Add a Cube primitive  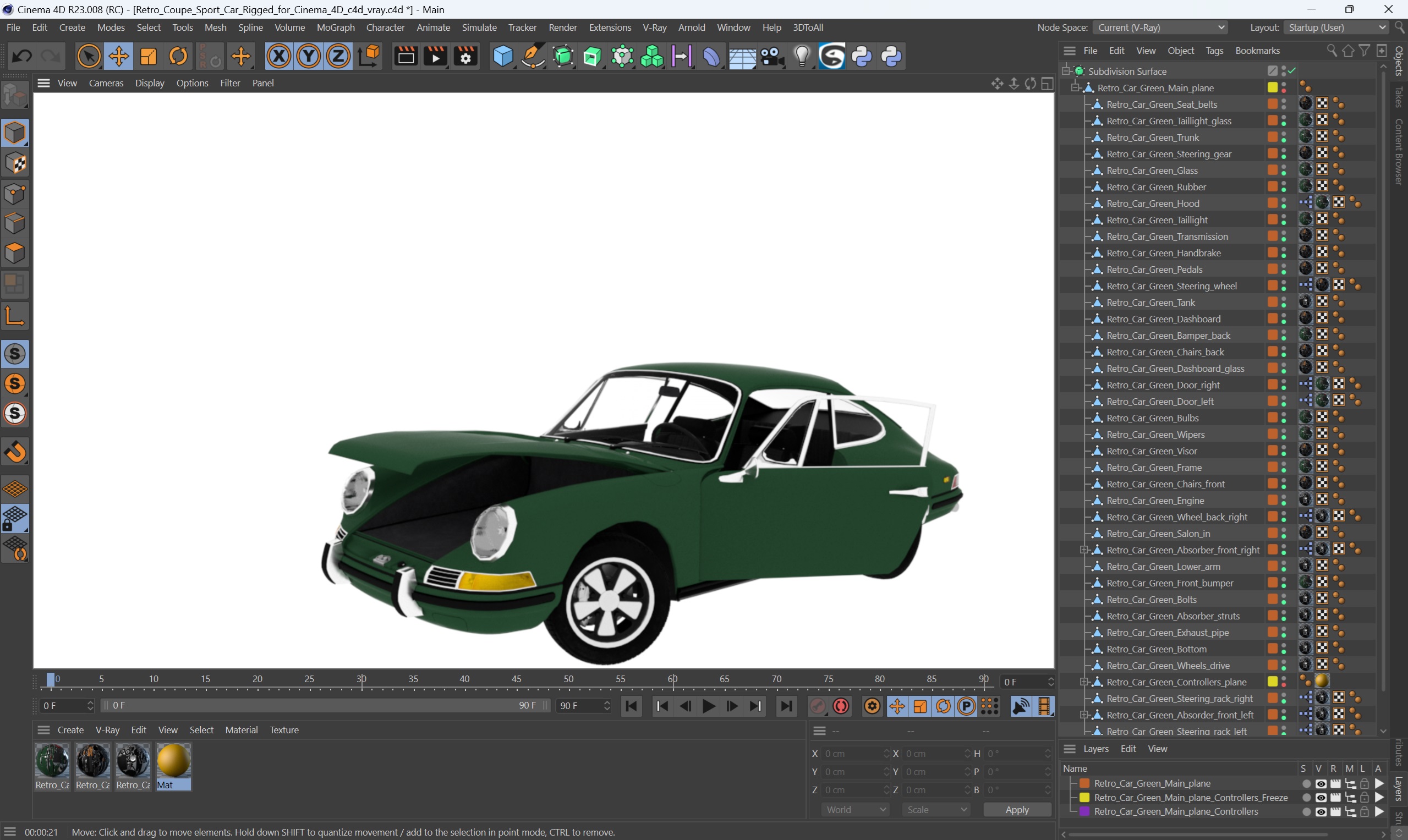click(x=503, y=57)
